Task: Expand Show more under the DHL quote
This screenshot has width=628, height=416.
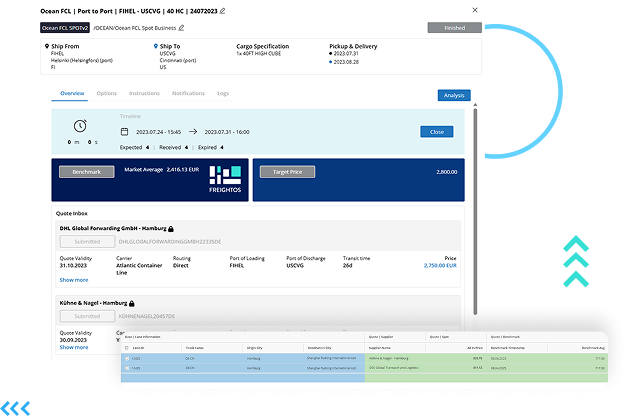Action: 74,280
